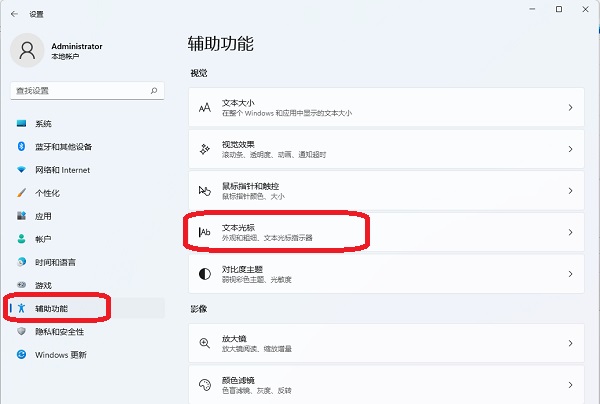Select 游戏 in the sidebar
600x404 pixels.
(43, 285)
